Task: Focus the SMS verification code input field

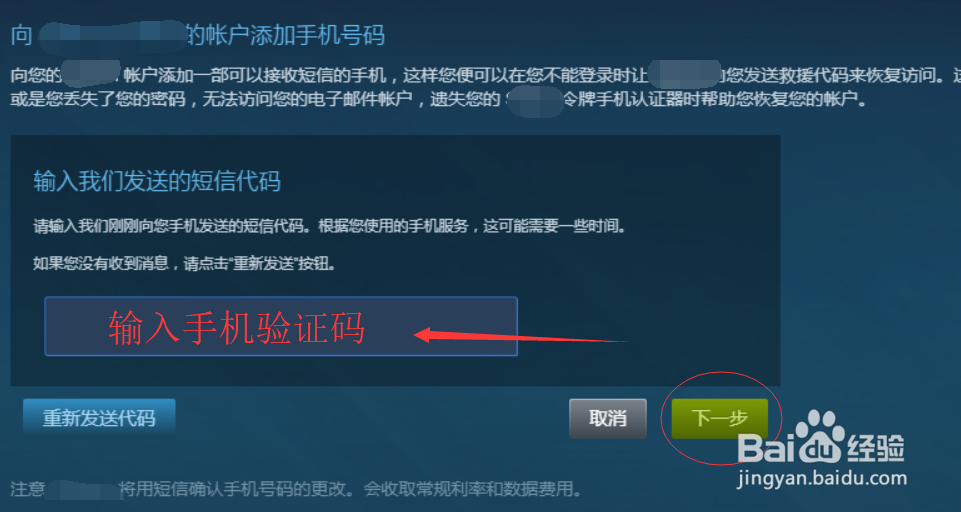Action: coord(281,326)
